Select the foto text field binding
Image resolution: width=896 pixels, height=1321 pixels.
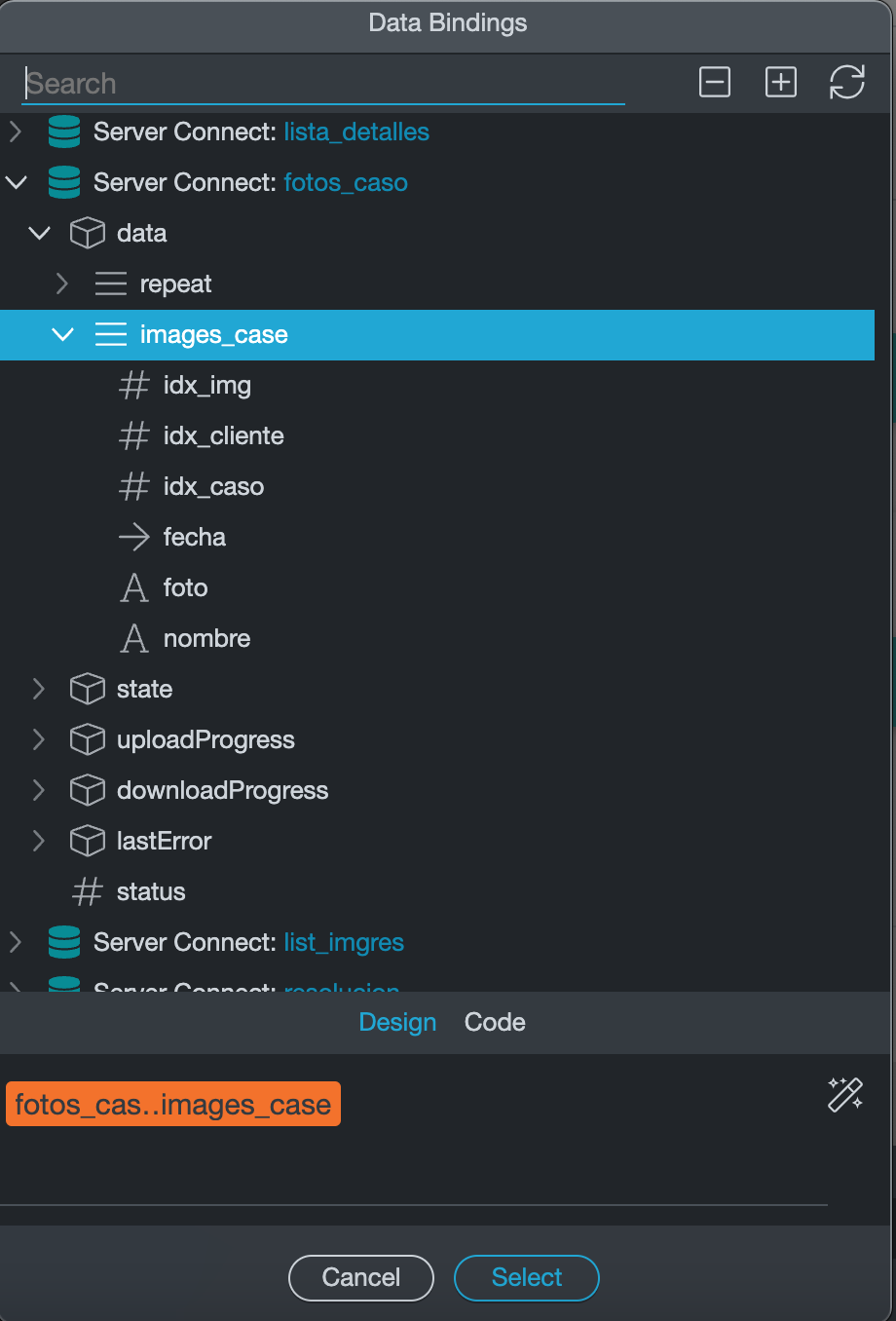tap(185, 587)
